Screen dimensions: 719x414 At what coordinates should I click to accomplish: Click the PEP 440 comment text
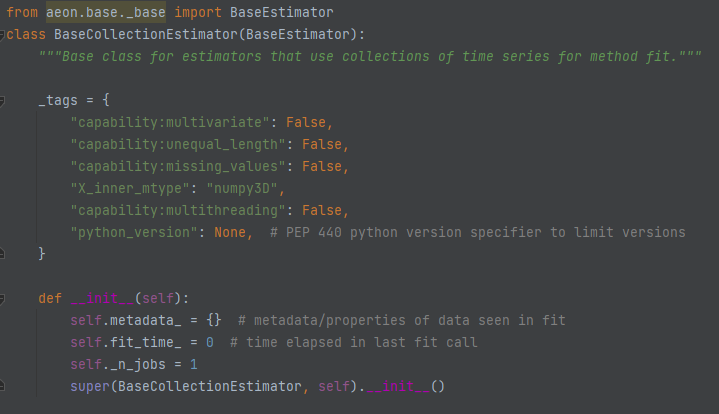point(480,233)
